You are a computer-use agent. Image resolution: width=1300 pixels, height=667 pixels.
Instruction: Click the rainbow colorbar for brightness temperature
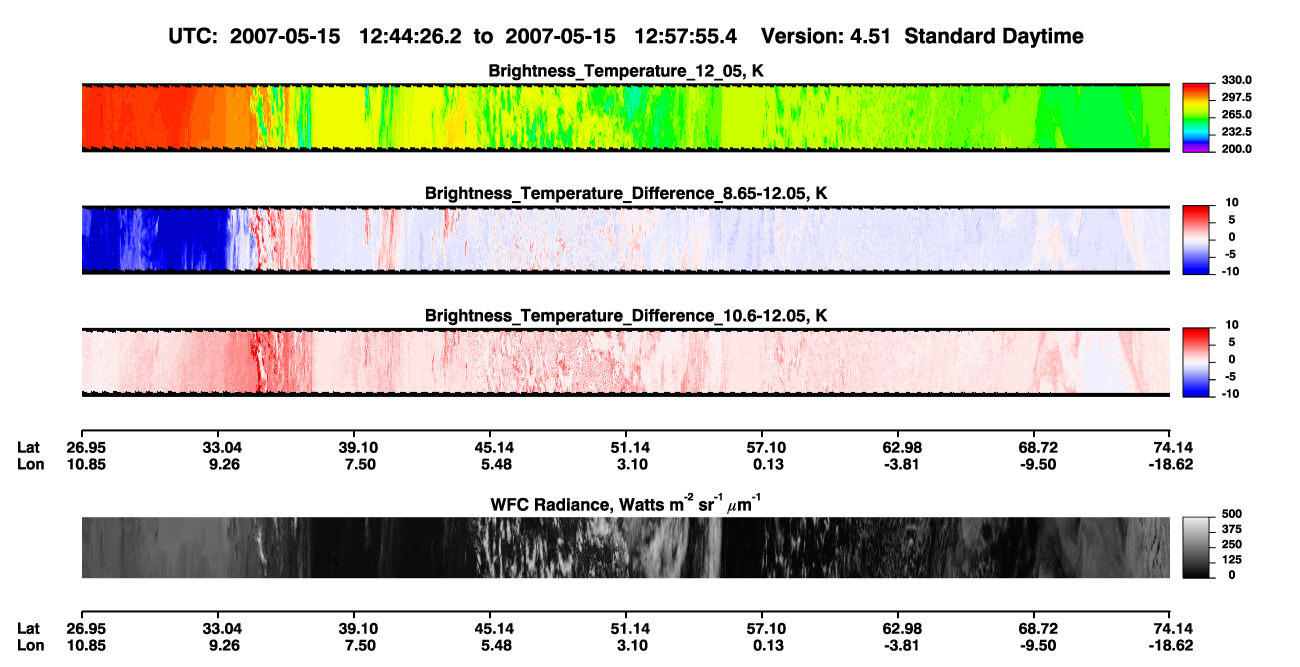[x=1196, y=117]
